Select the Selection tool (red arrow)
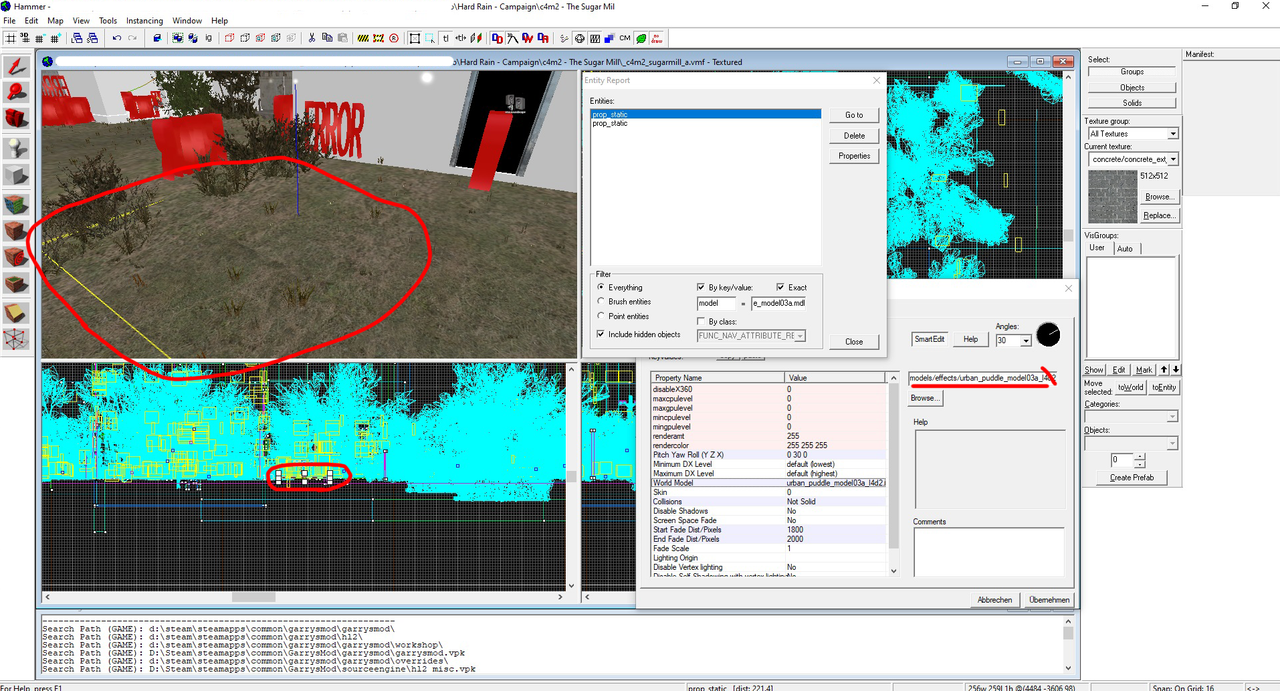The width and height of the screenshot is (1280, 691). tap(17, 67)
